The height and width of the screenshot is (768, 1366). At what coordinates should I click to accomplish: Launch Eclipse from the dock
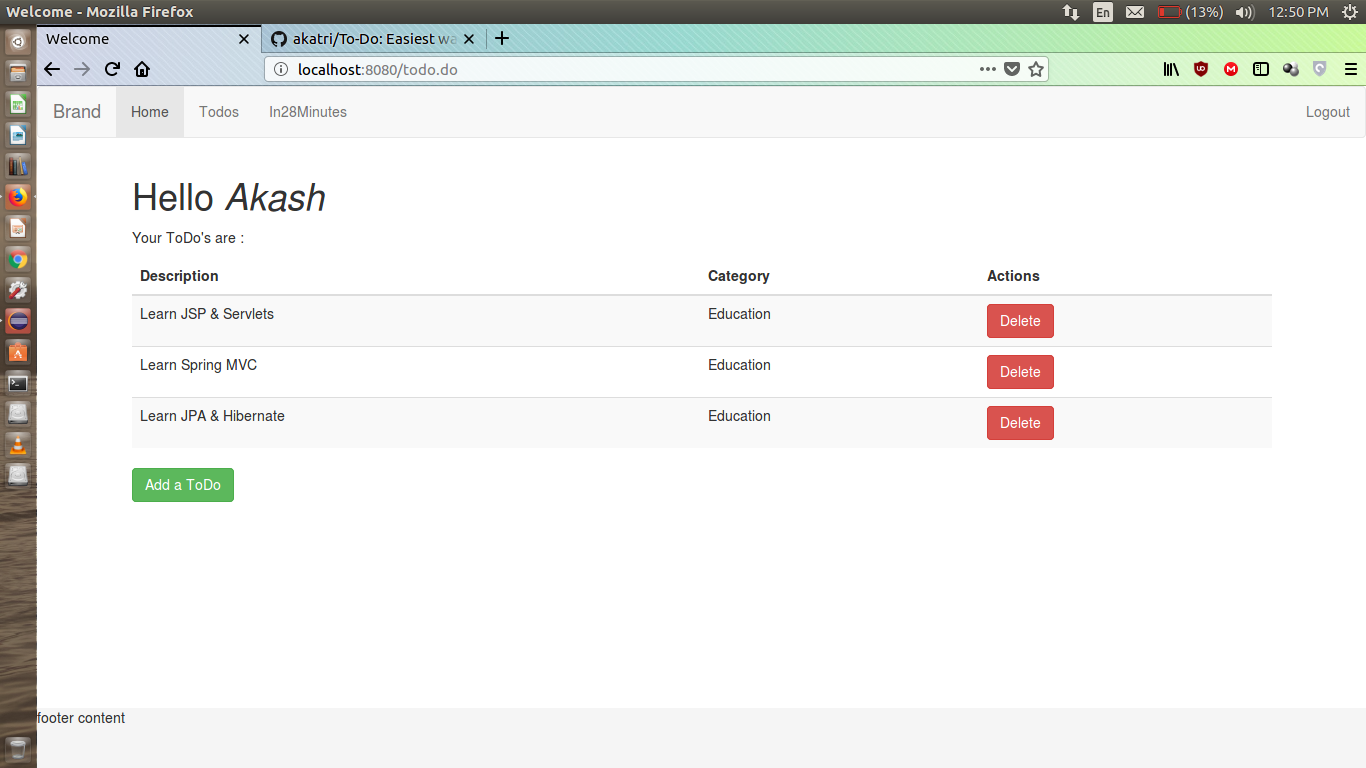(x=18, y=321)
